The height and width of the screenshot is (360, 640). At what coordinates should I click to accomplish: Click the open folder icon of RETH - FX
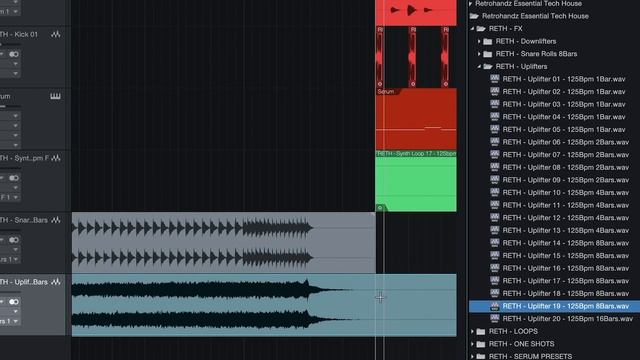click(x=481, y=29)
